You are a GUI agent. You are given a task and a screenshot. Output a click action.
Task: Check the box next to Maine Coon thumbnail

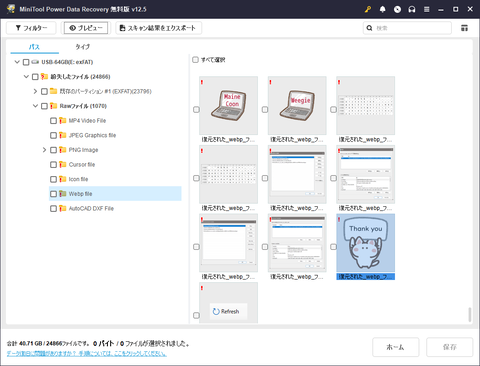pyautogui.click(x=196, y=110)
